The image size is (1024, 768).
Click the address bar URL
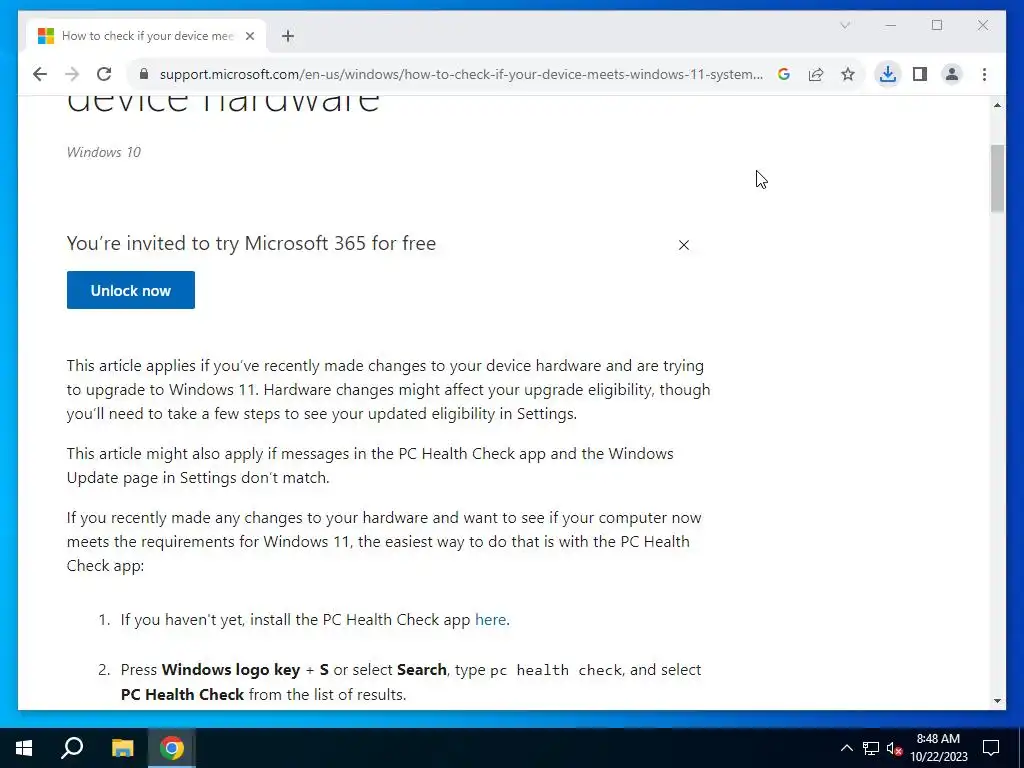pyautogui.click(x=461, y=74)
